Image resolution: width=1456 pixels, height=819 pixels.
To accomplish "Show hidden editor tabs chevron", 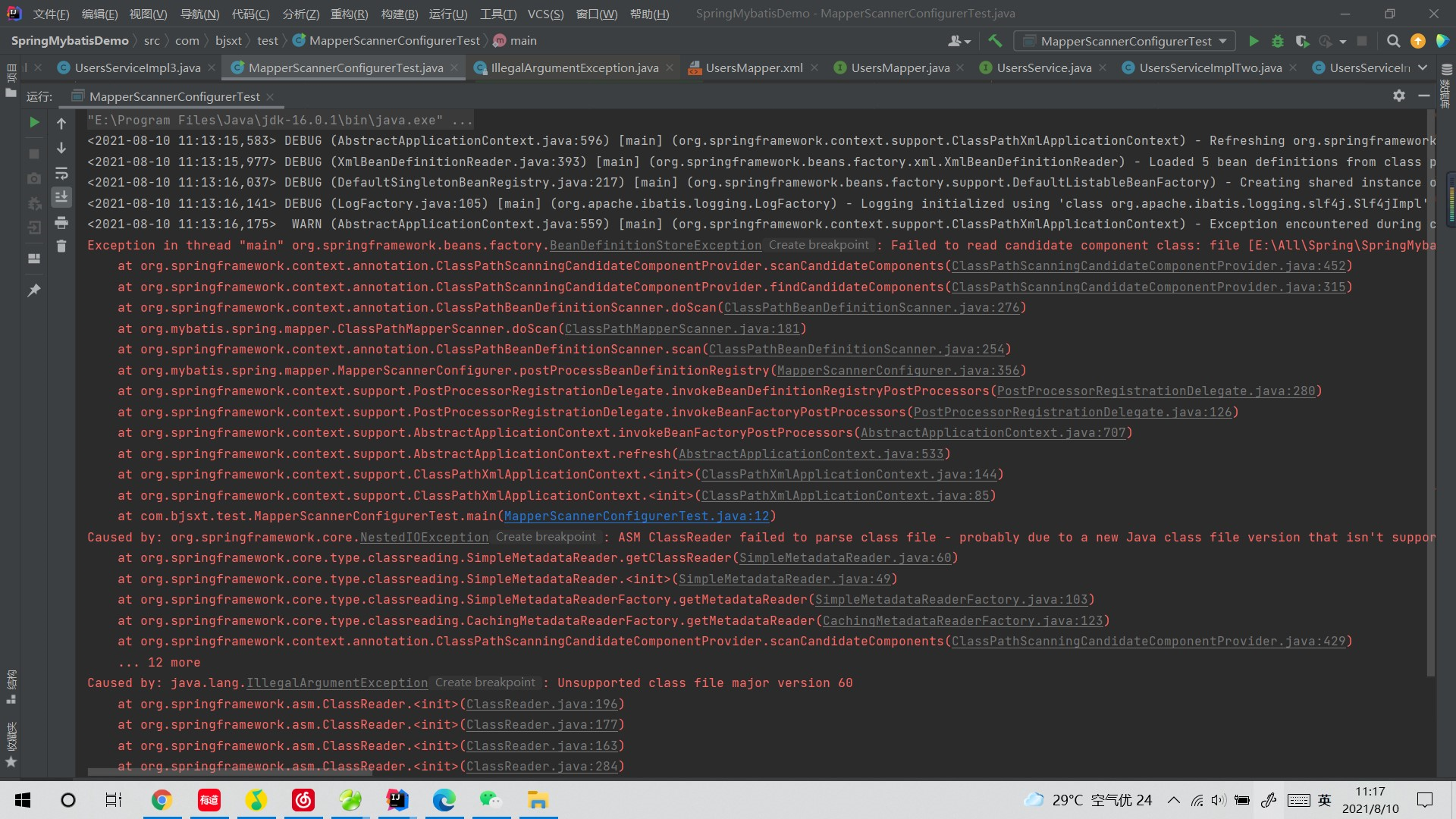I will (x=1423, y=67).
